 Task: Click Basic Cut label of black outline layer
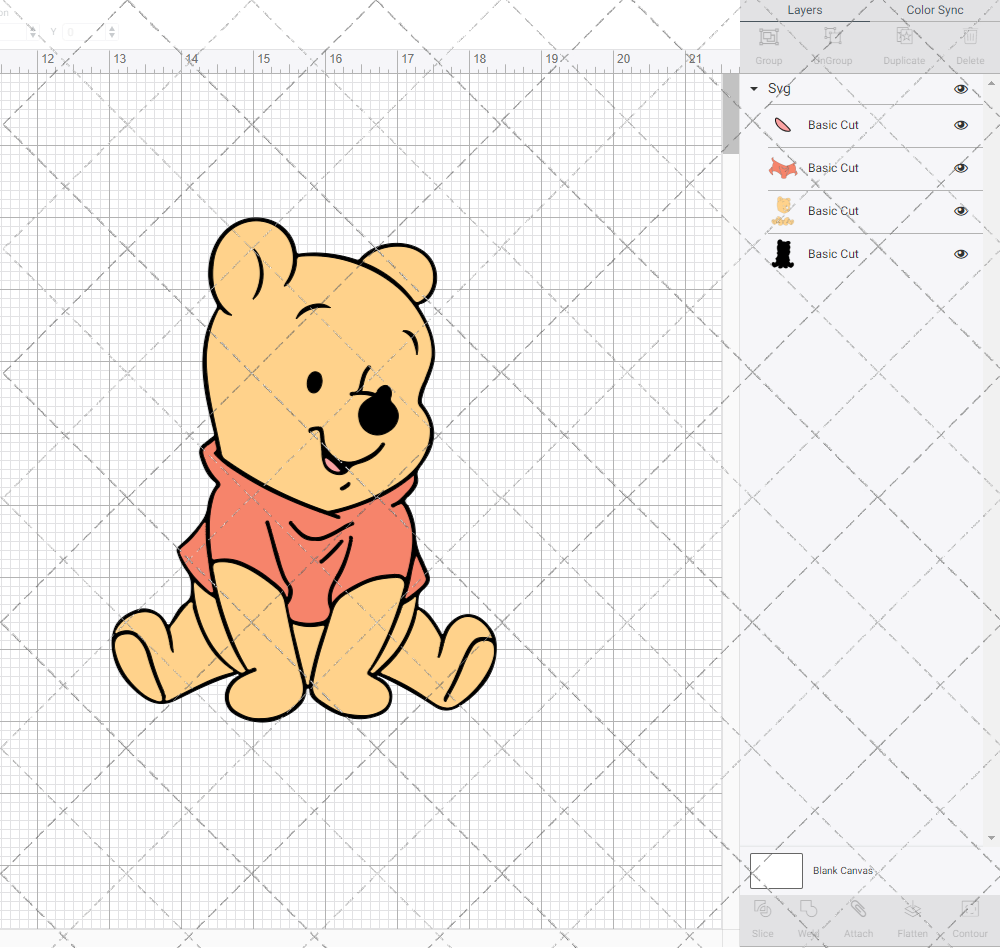[x=833, y=254]
